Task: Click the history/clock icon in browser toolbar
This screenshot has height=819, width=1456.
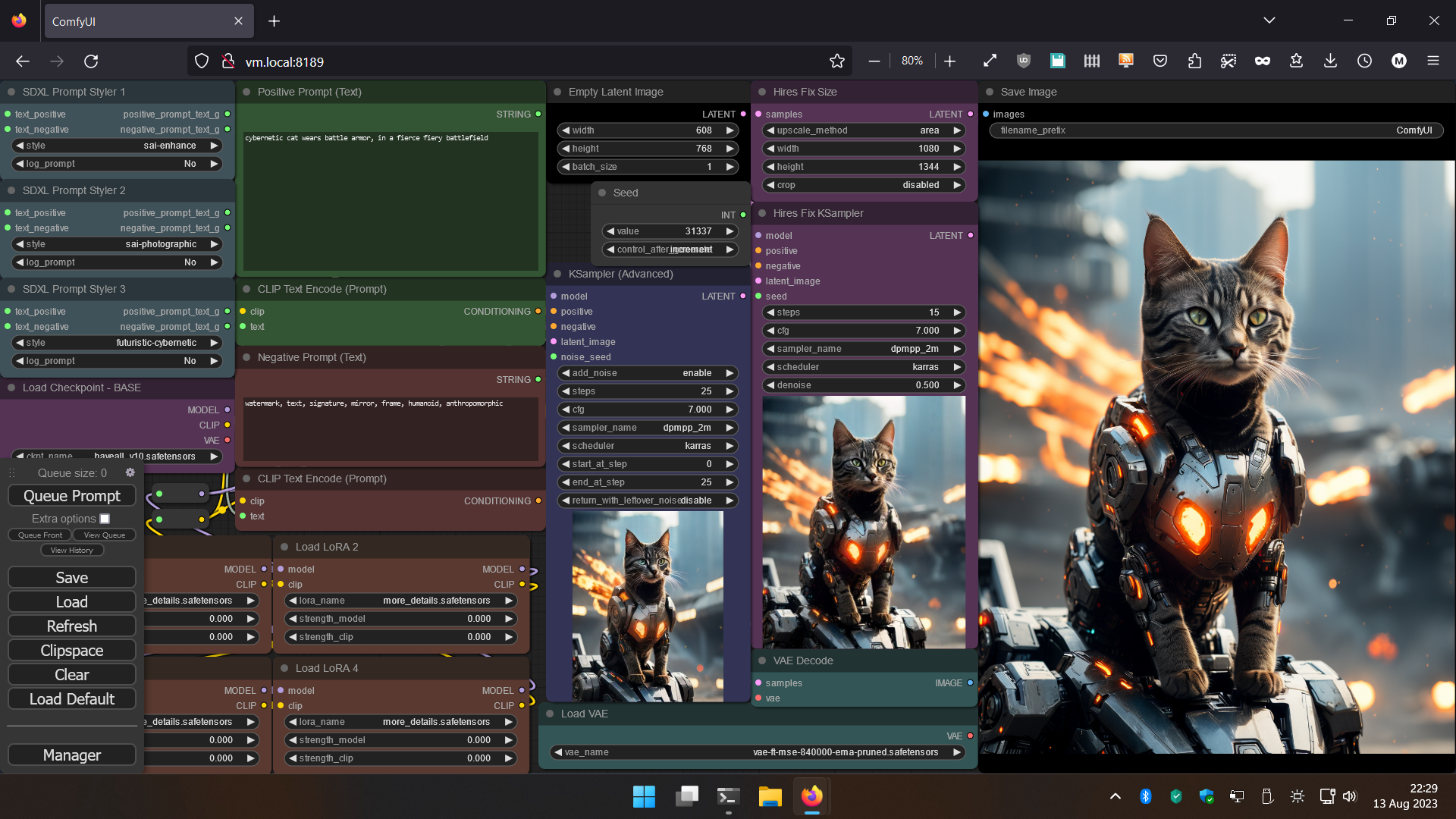Action: click(x=1365, y=61)
